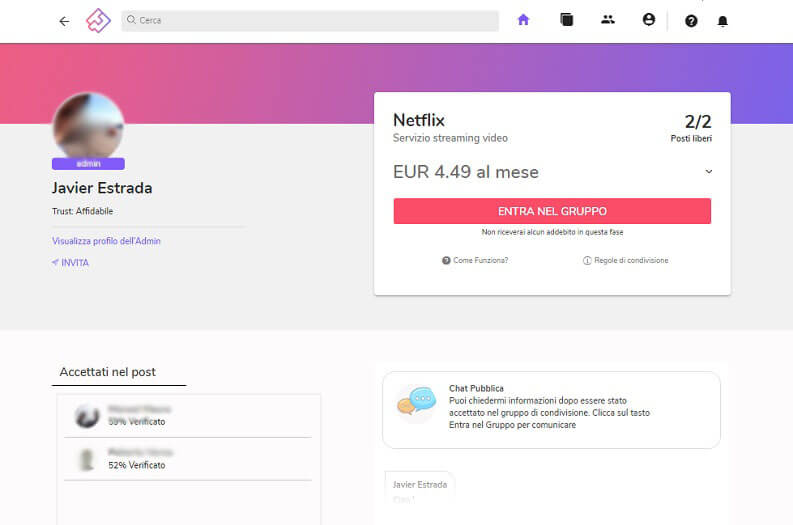Screen dimensions: 793x525
Task: Click Trust: Affidabile label
Action: coord(82,211)
